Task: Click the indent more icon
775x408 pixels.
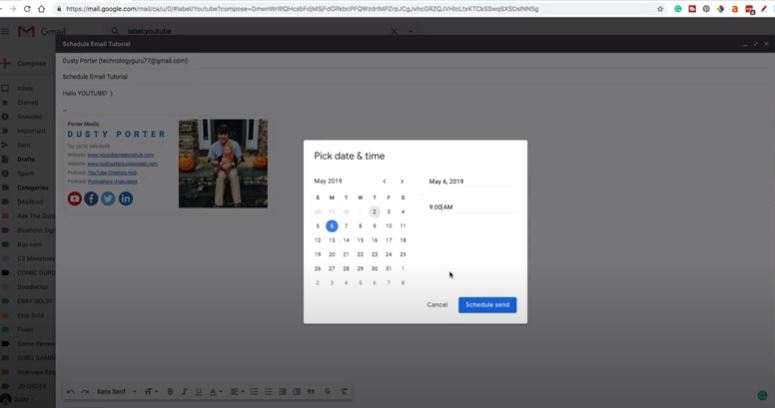Action: click(x=297, y=392)
